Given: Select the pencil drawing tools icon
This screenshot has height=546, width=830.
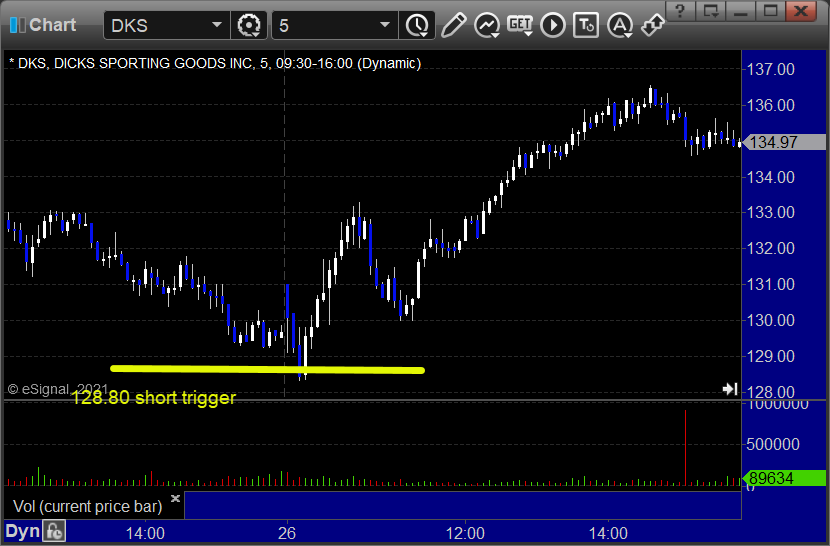Looking at the screenshot, I should tap(454, 25).
